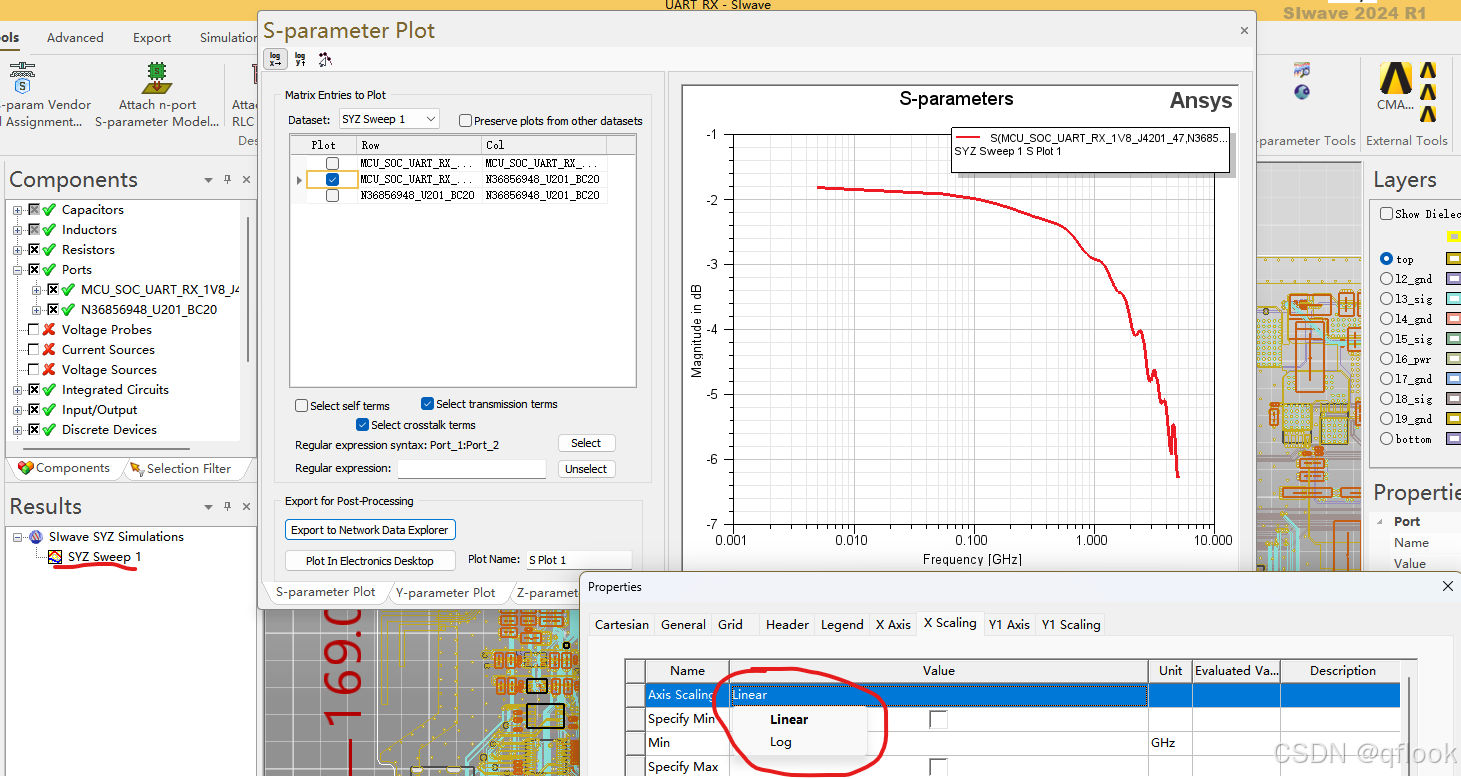Screen dimensions: 1461x779
Task: Collapse SIwave SYZ Simulations node
Action: pos(17,537)
